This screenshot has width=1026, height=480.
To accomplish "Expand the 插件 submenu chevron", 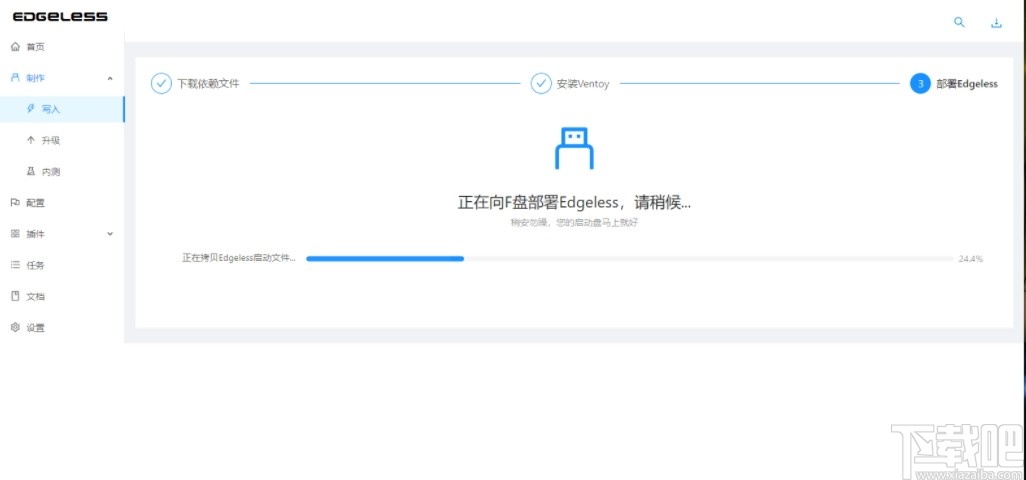I will coord(110,234).
